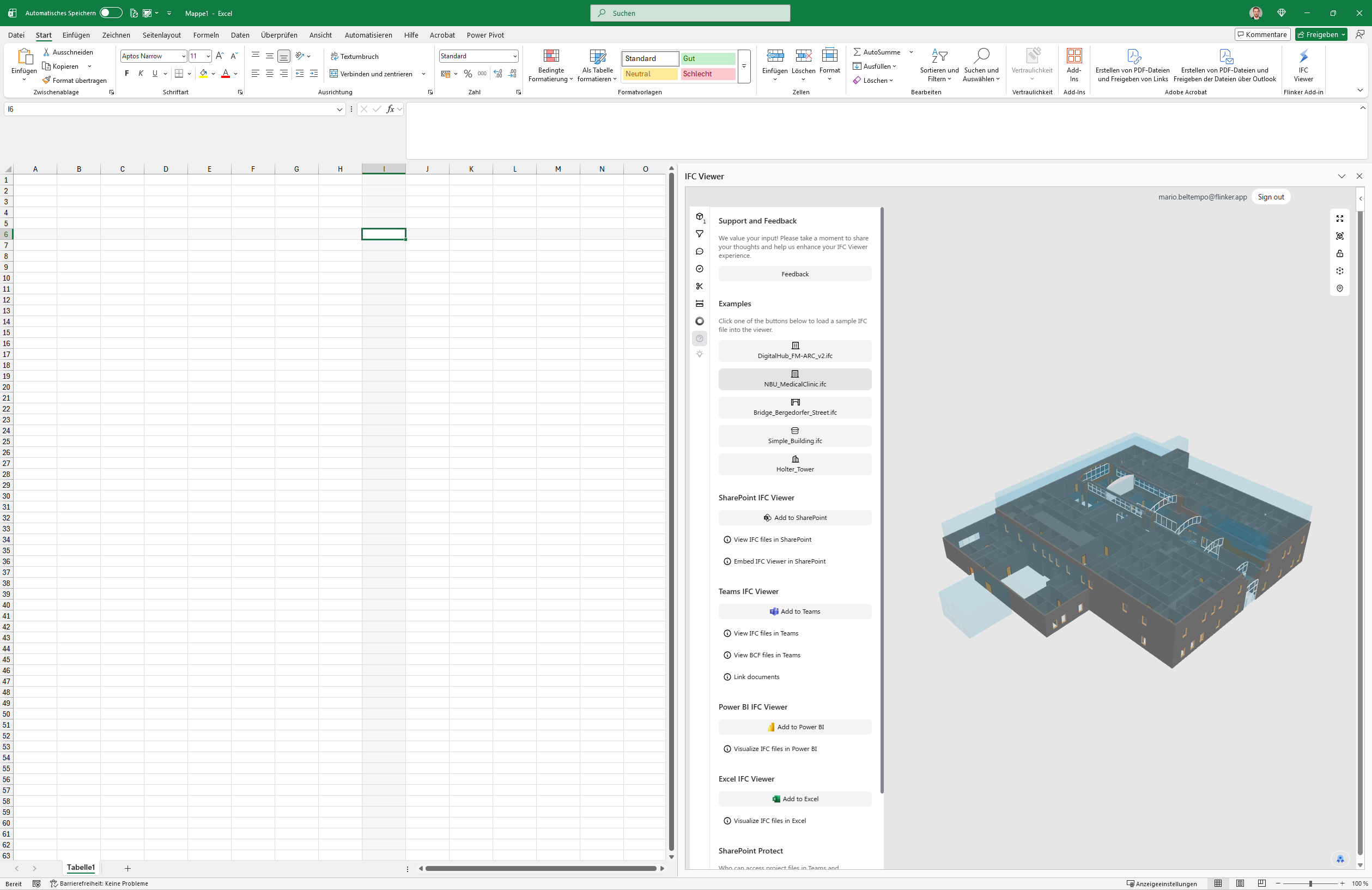
Task: Toggle Textumbruch wrap text
Action: [x=355, y=57]
